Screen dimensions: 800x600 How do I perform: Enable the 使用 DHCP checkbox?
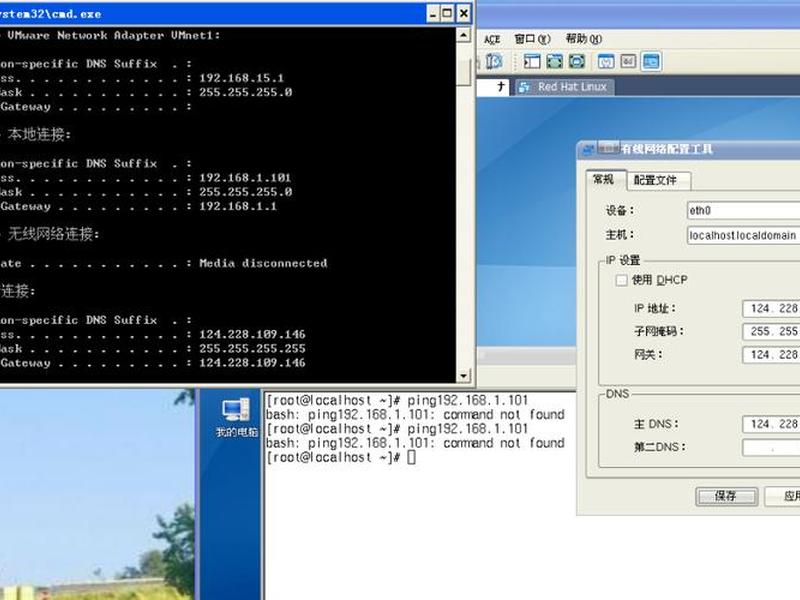click(621, 280)
